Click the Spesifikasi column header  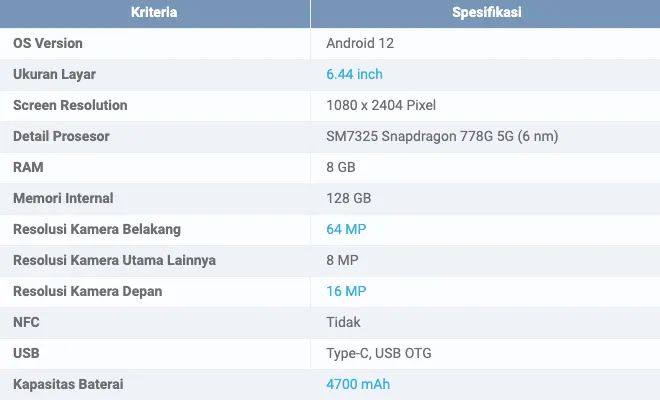[x=485, y=13]
